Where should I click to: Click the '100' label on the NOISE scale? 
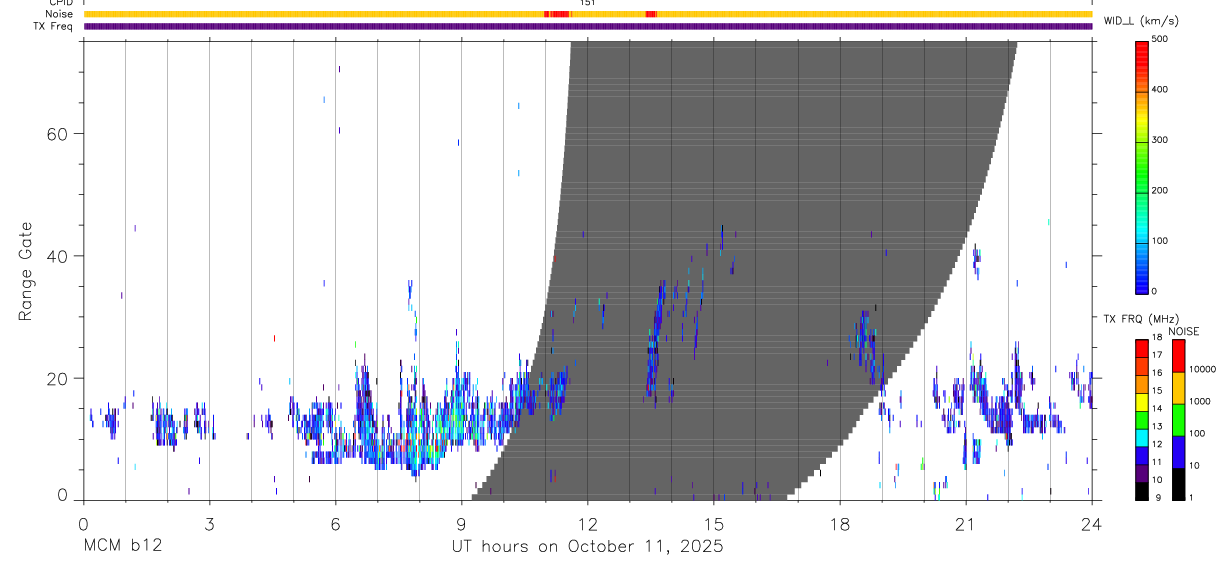coord(1198,433)
